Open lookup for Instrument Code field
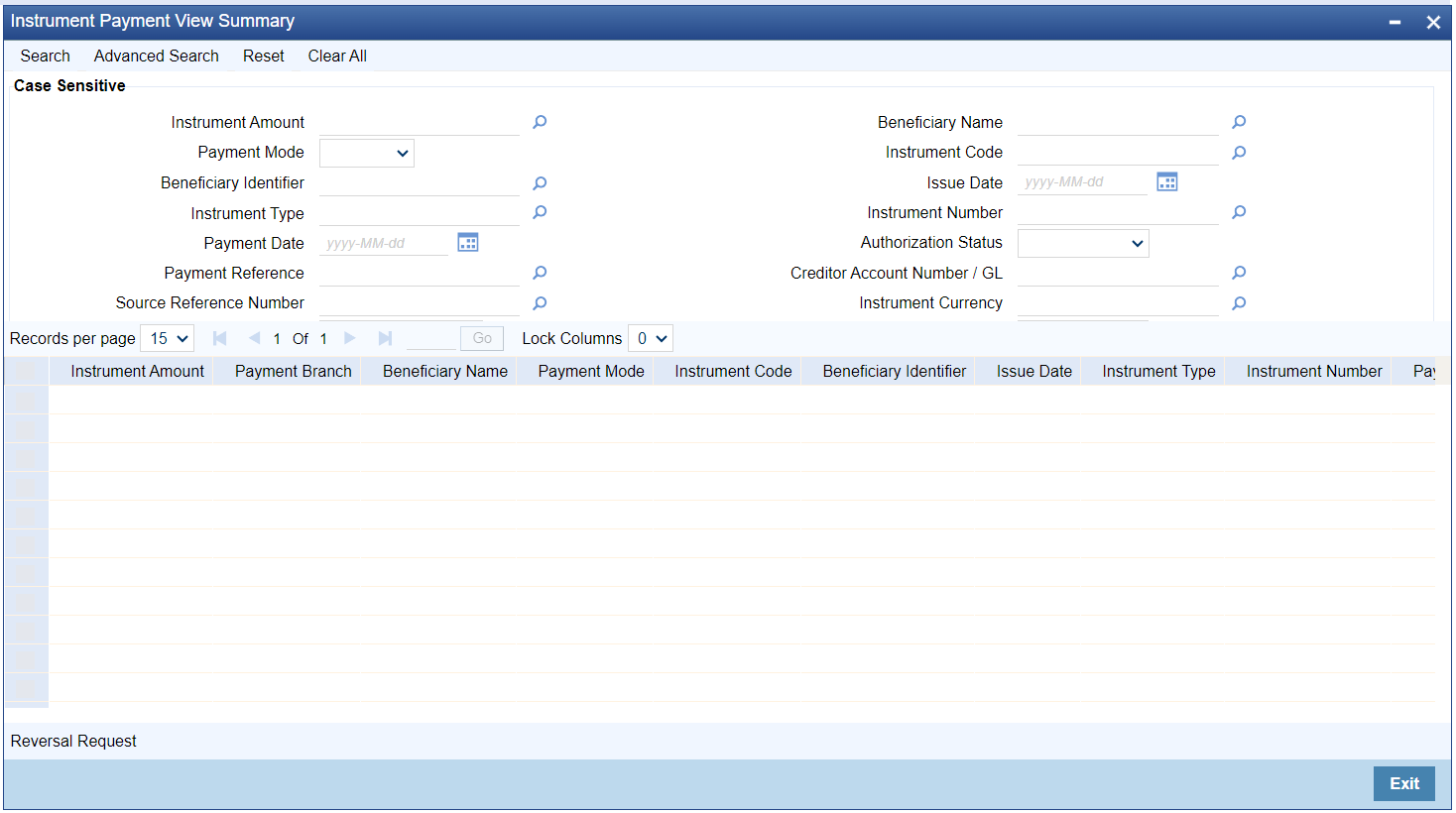This screenshot has height=813, width=1456. 1239,153
